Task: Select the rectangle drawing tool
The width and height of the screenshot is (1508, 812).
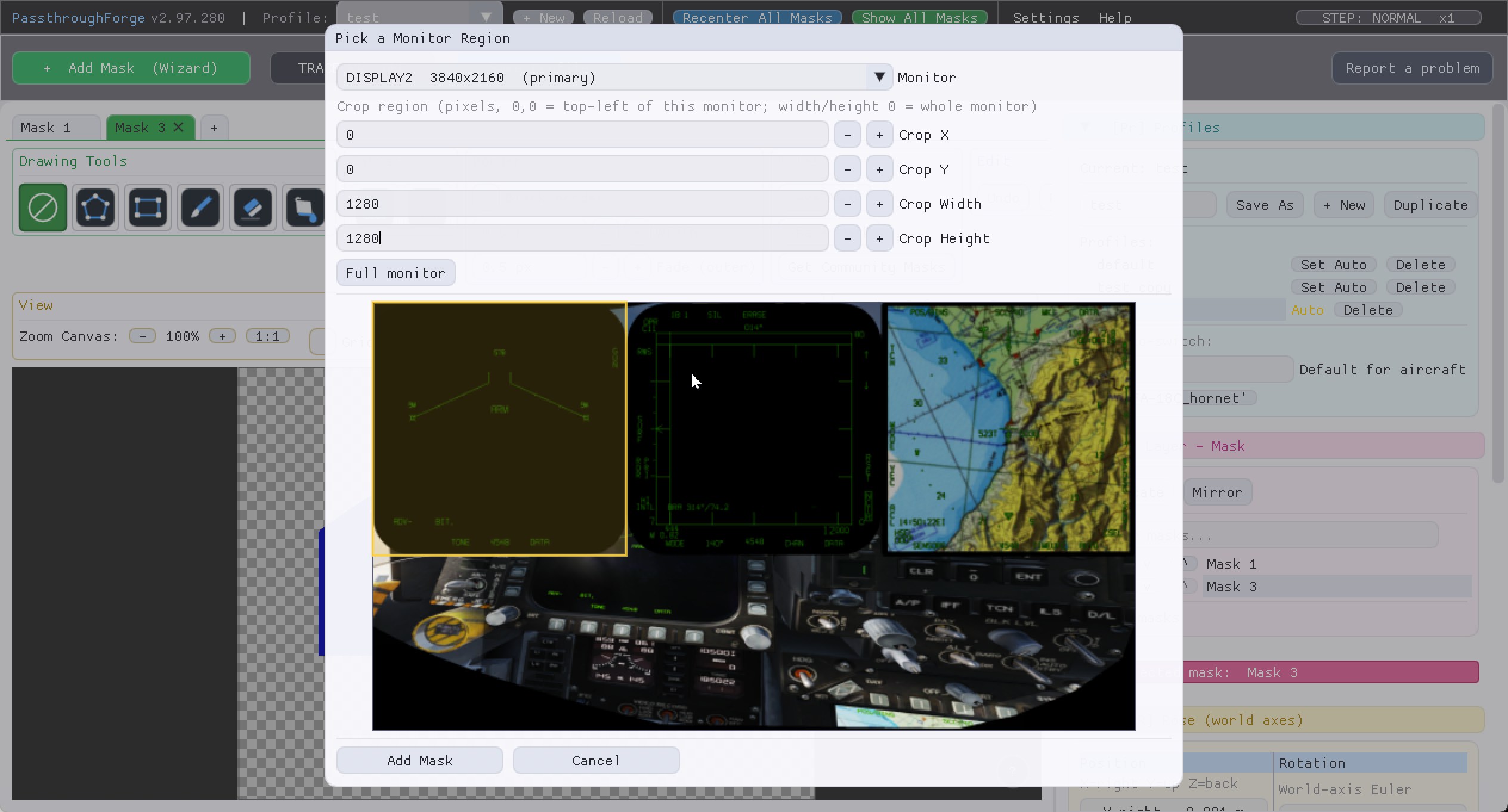Action: 148,207
